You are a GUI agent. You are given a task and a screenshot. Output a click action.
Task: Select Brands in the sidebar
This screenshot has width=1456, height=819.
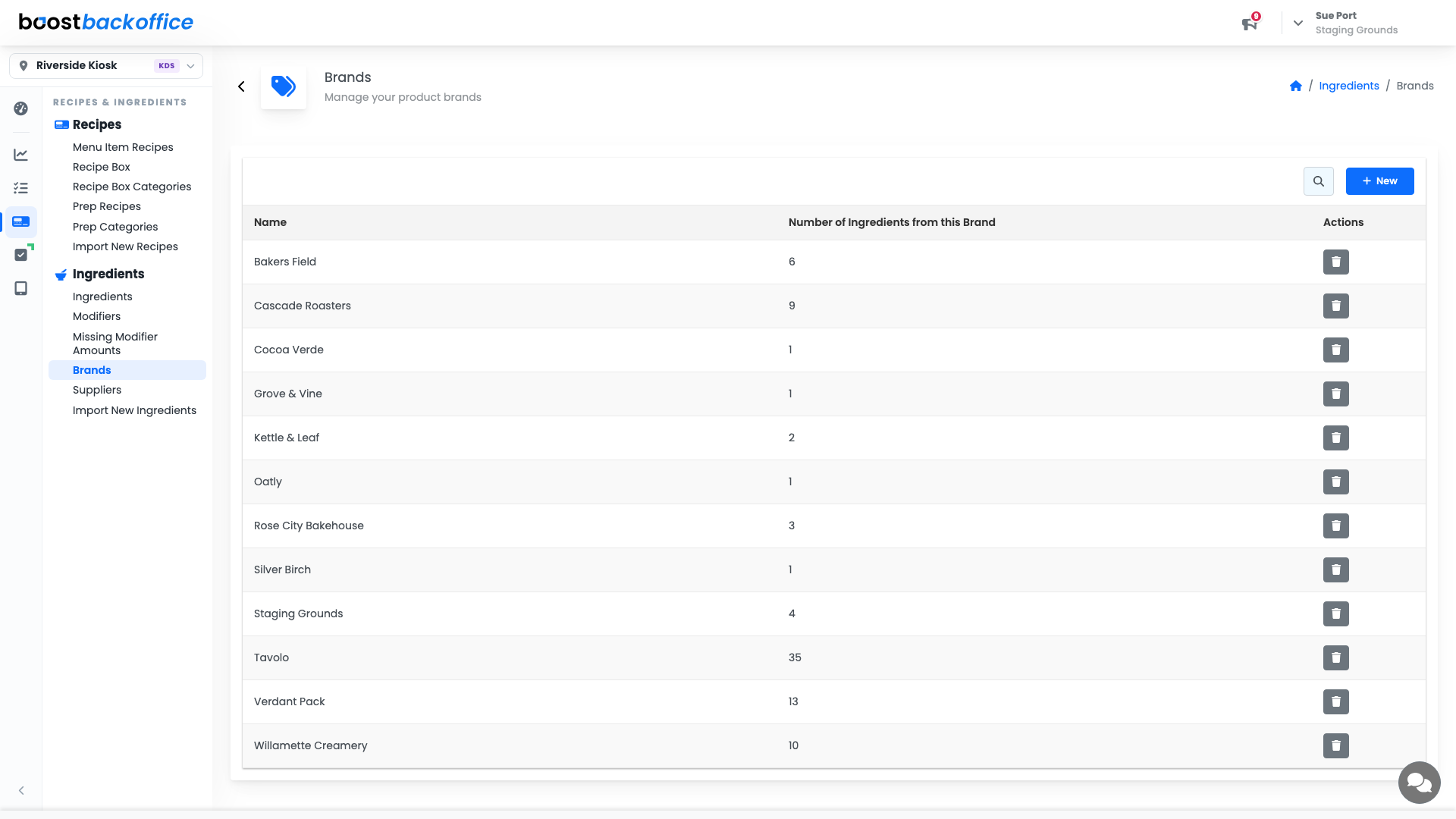click(127, 370)
